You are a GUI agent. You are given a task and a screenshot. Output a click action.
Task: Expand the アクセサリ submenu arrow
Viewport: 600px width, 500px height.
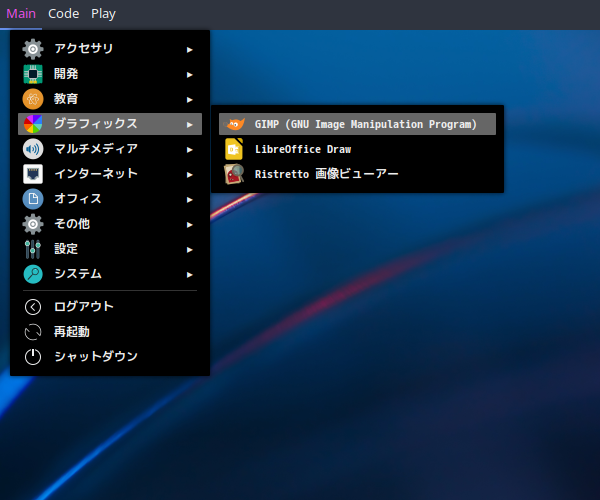pyautogui.click(x=189, y=49)
